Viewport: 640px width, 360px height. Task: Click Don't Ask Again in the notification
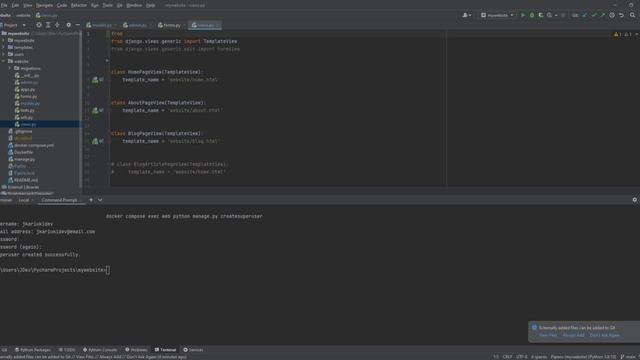[x=604, y=335]
